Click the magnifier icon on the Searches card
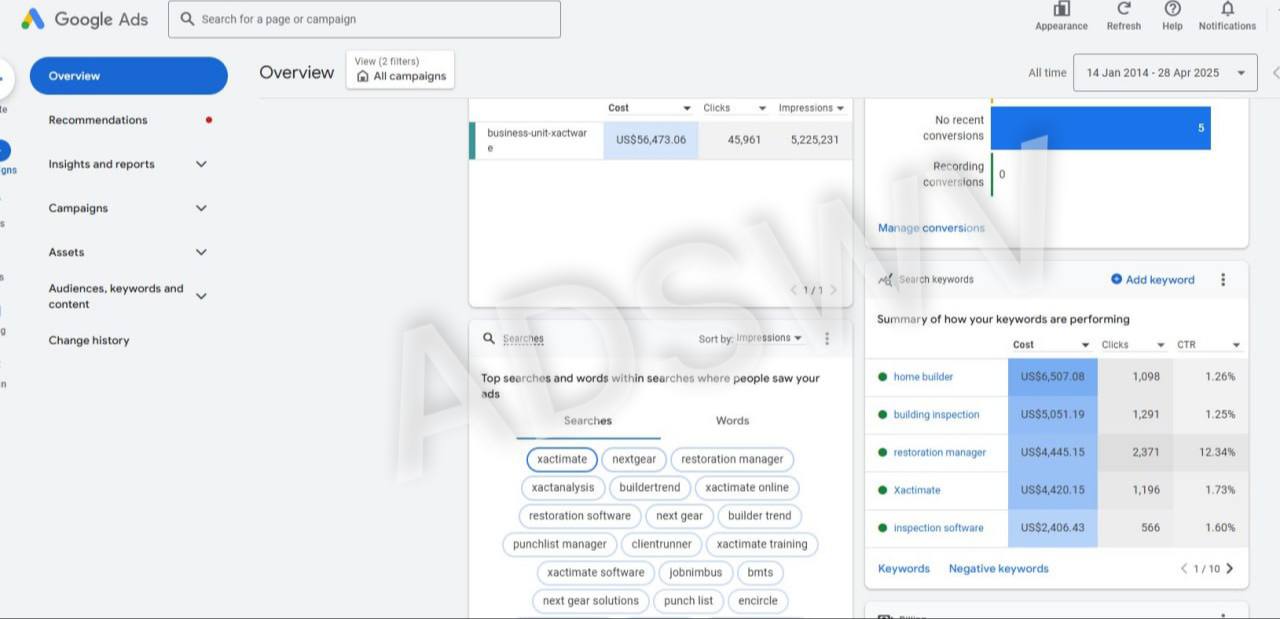Viewport: 1280px width, 619px height. coord(489,339)
